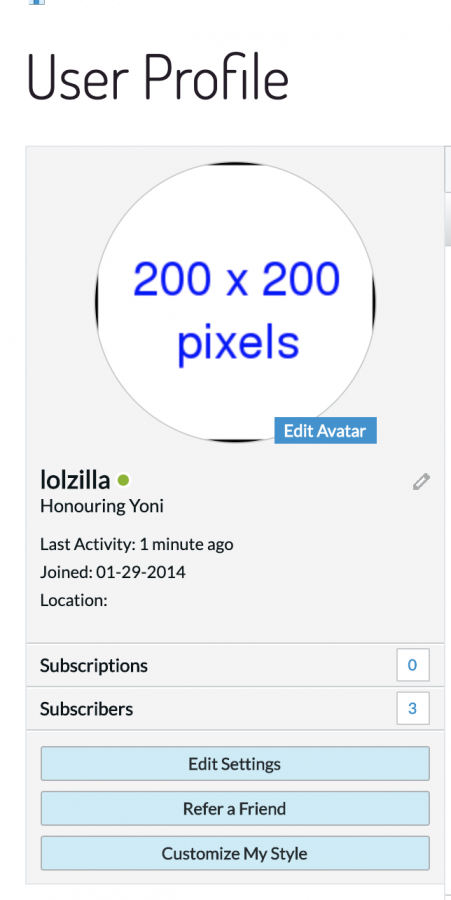Select the Honouring Yoni user title
This screenshot has height=900, width=451.
(x=102, y=506)
